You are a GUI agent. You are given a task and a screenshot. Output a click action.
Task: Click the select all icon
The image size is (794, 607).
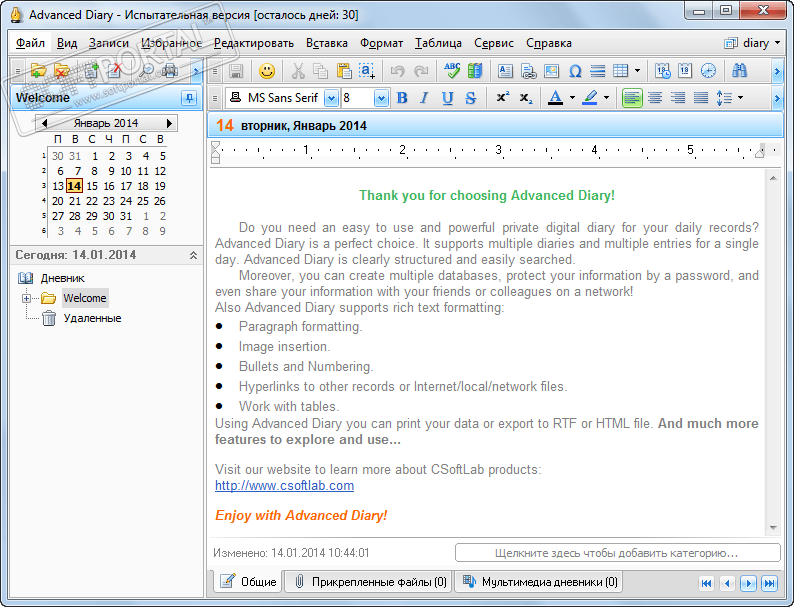(x=367, y=71)
